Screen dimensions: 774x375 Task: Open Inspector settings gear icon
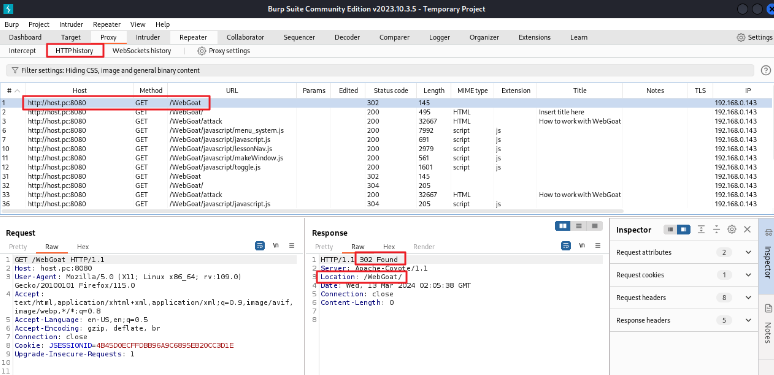point(732,229)
